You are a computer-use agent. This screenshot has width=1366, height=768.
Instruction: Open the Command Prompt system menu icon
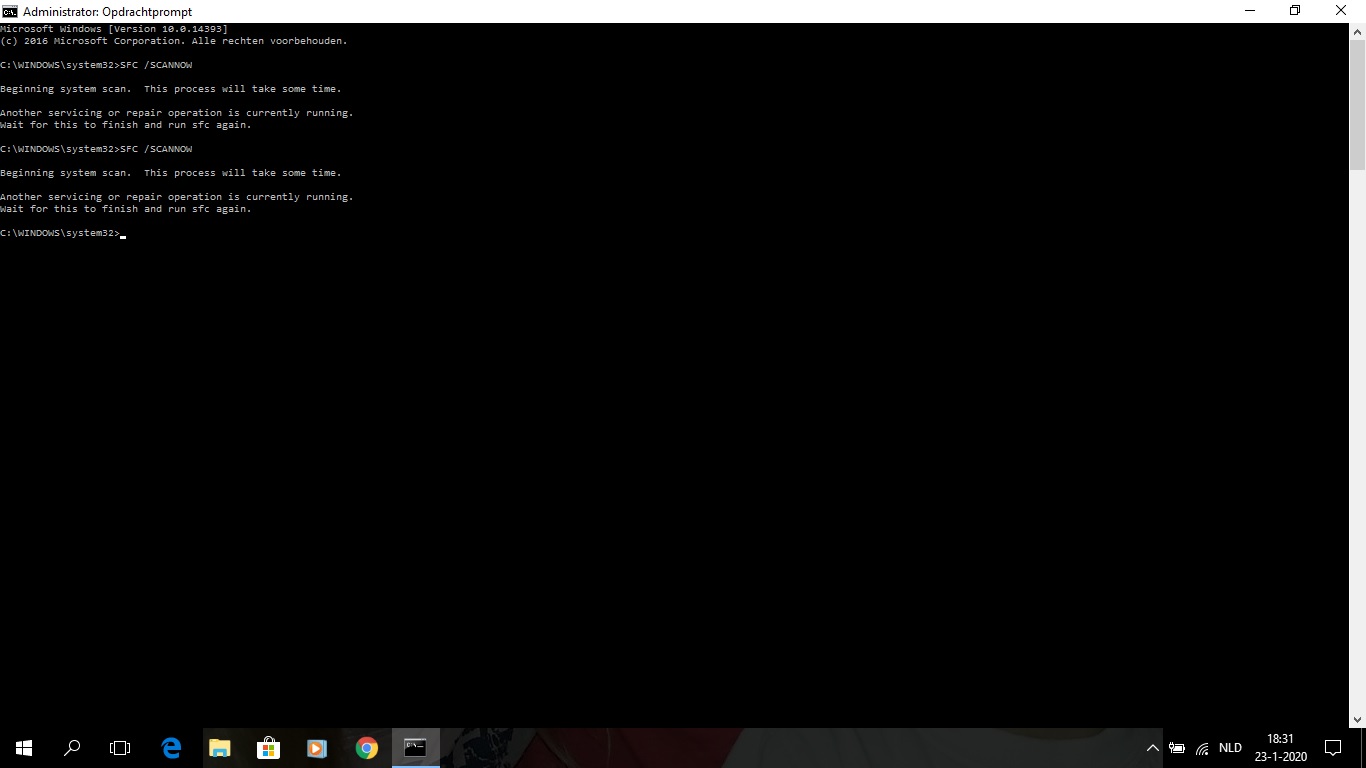(x=10, y=11)
